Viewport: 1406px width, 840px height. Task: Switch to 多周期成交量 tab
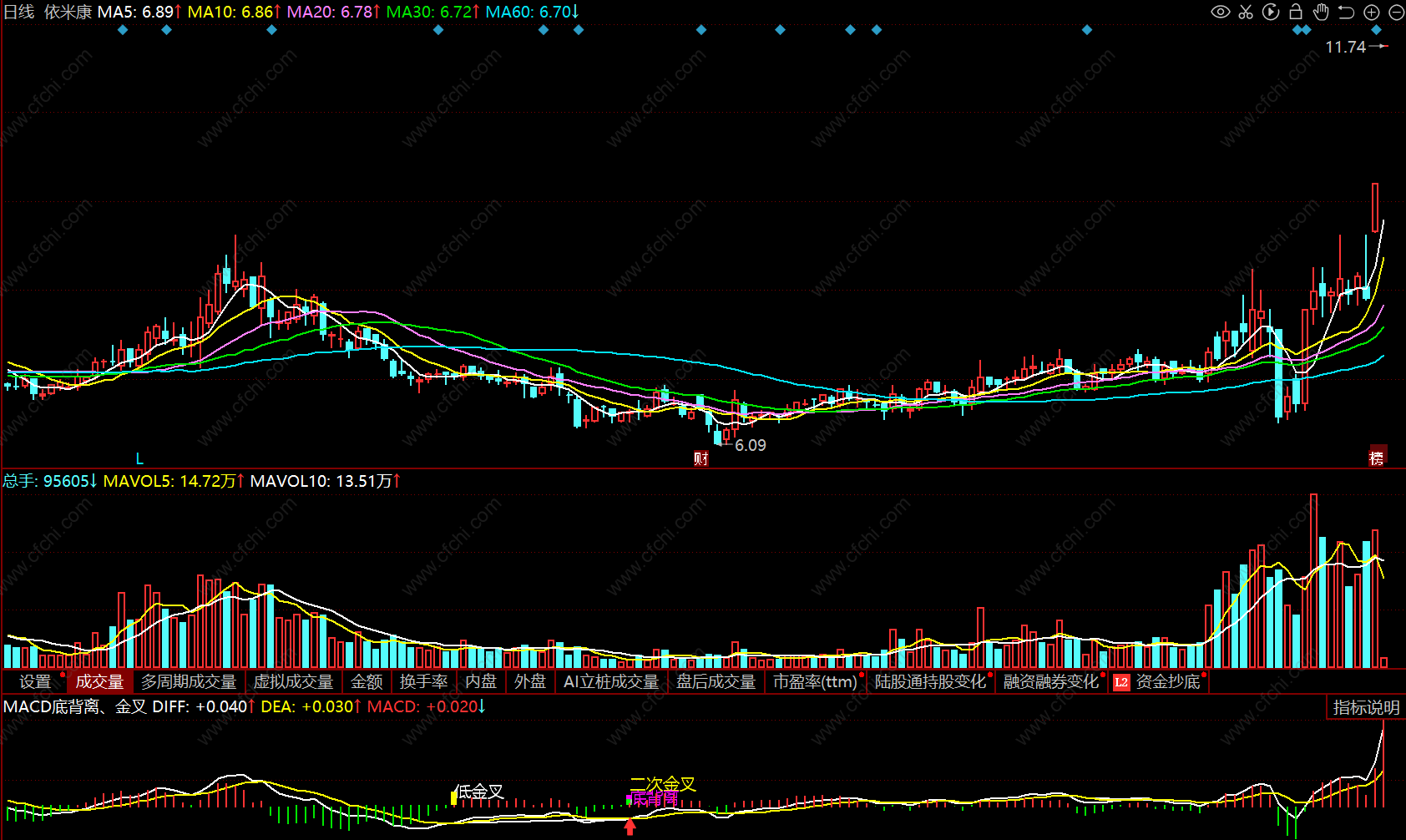pos(189,682)
